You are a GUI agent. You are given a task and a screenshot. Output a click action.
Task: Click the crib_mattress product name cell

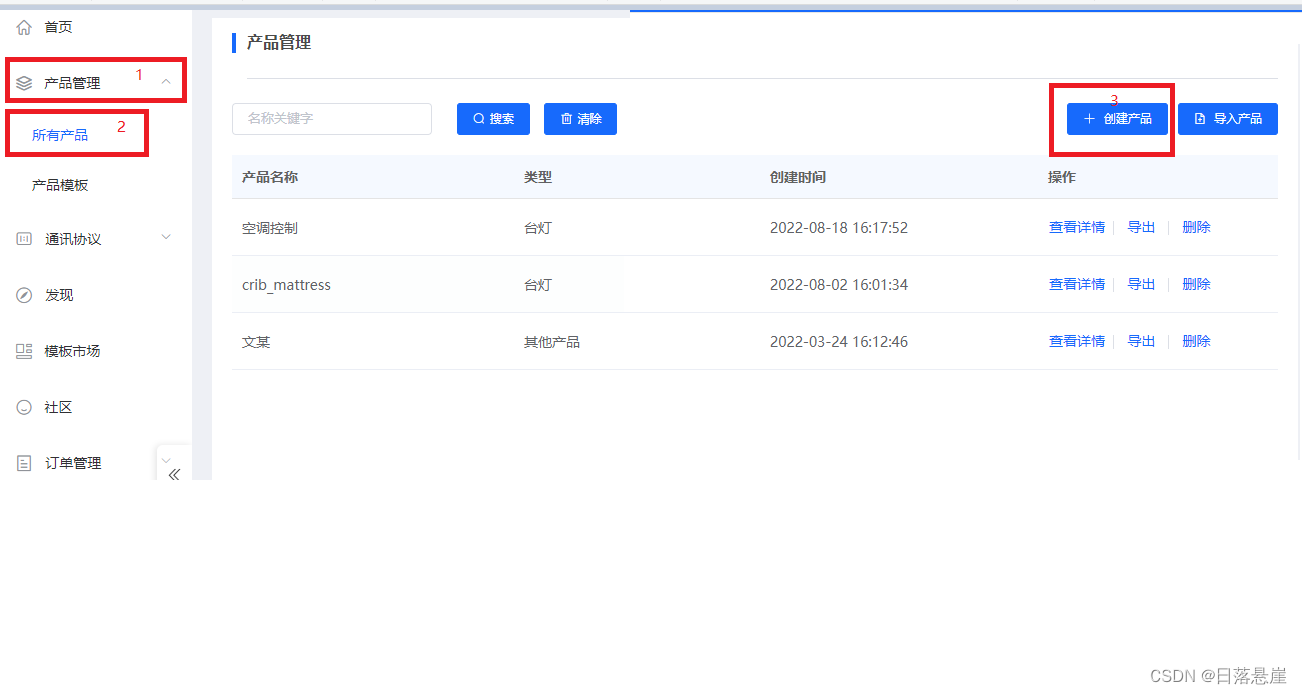[x=286, y=285]
